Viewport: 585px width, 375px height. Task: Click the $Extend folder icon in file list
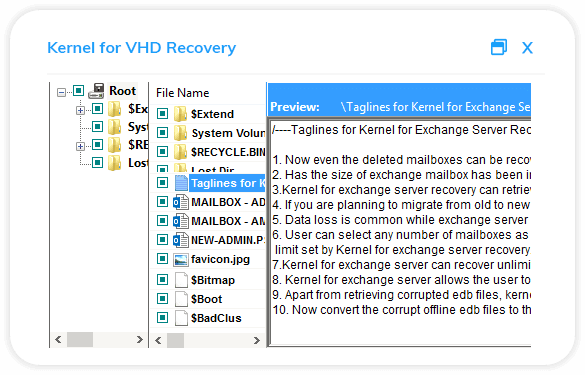[181, 113]
